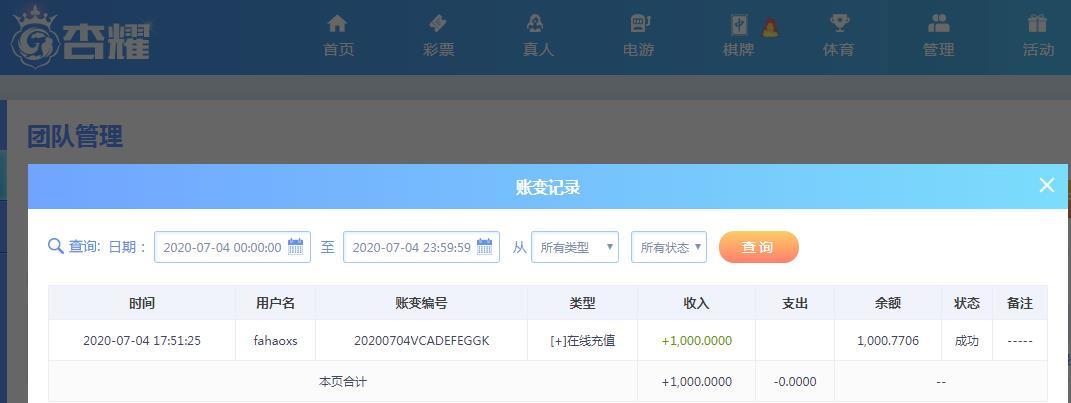Select the timestamp 2020-07-04 17:51:25 cell
The image size is (1071, 403).
(142, 340)
